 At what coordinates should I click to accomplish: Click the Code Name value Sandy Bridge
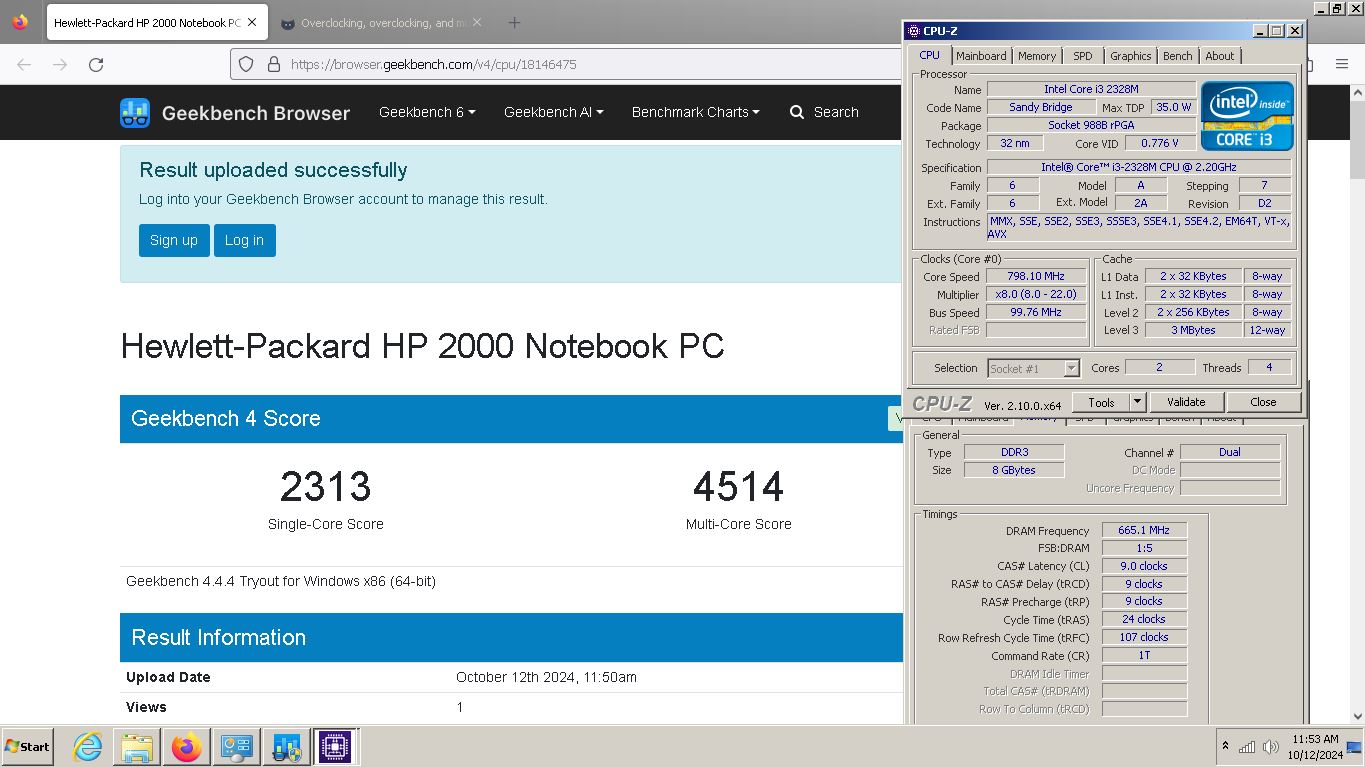[x=1040, y=107]
